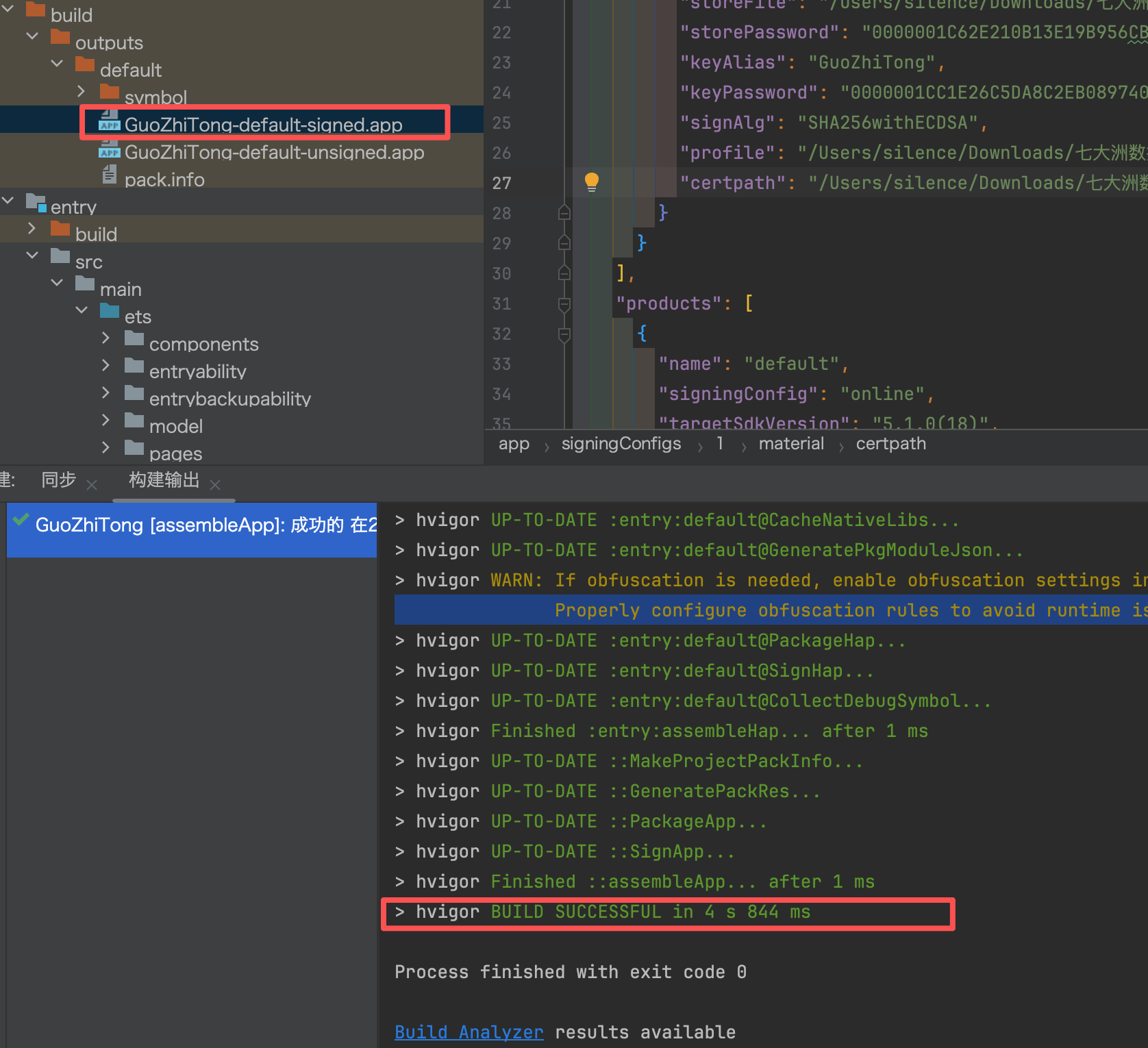Collapse the outputs folder chevron
The height and width of the screenshot is (1048, 1148).
pyautogui.click(x=32, y=36)
